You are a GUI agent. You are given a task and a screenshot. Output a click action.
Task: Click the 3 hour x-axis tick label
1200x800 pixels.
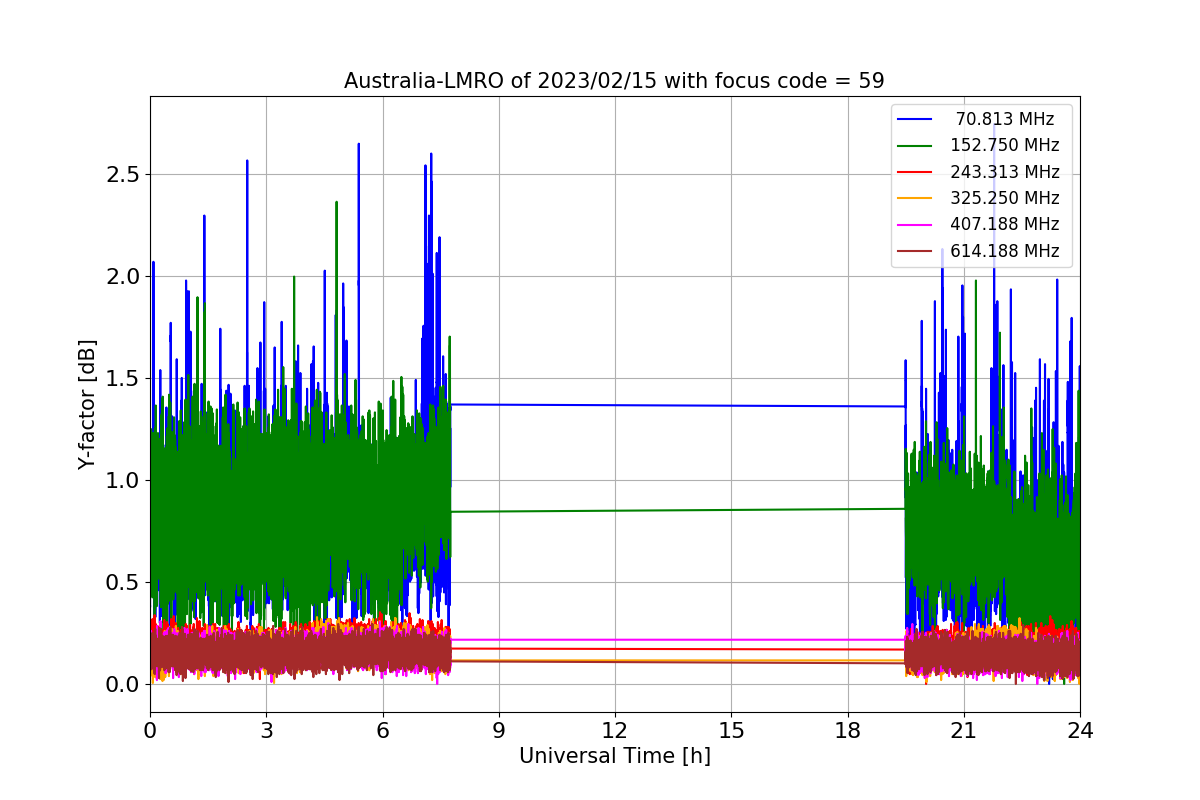click(266, 731)
